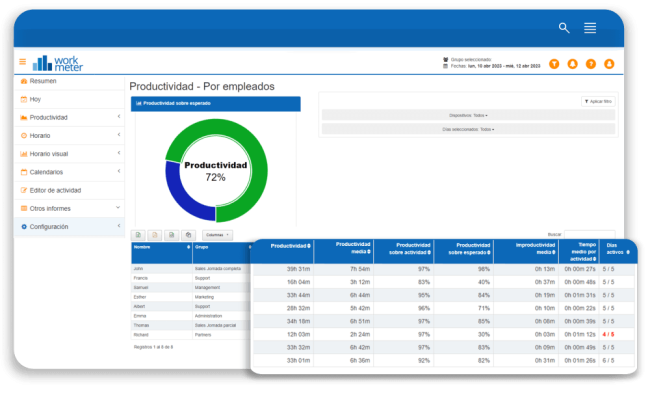
Task: Expand the Configuración chevron
Action: (119, 226)
